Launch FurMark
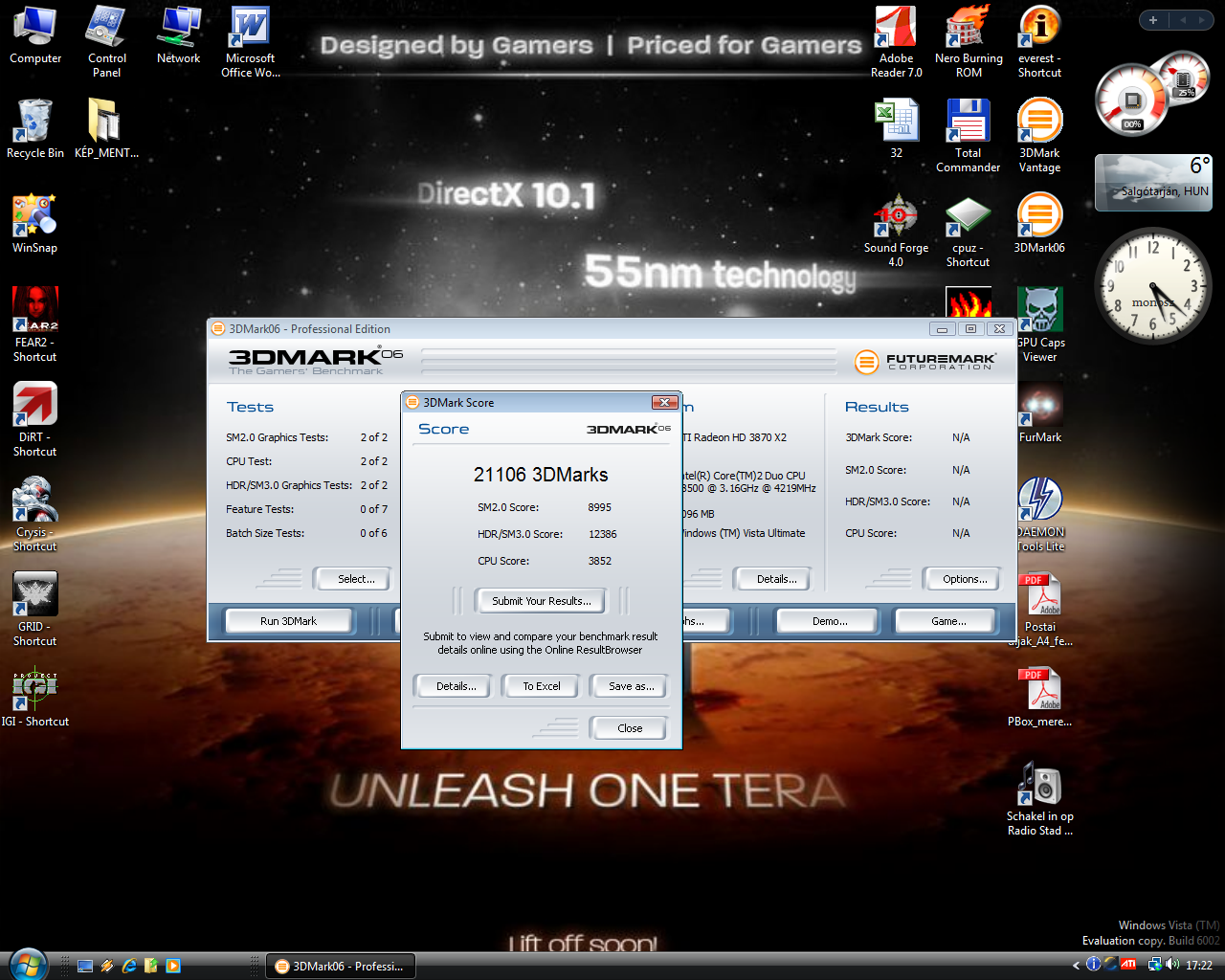Screen dimensions: 1225x980 [1040, 412]
